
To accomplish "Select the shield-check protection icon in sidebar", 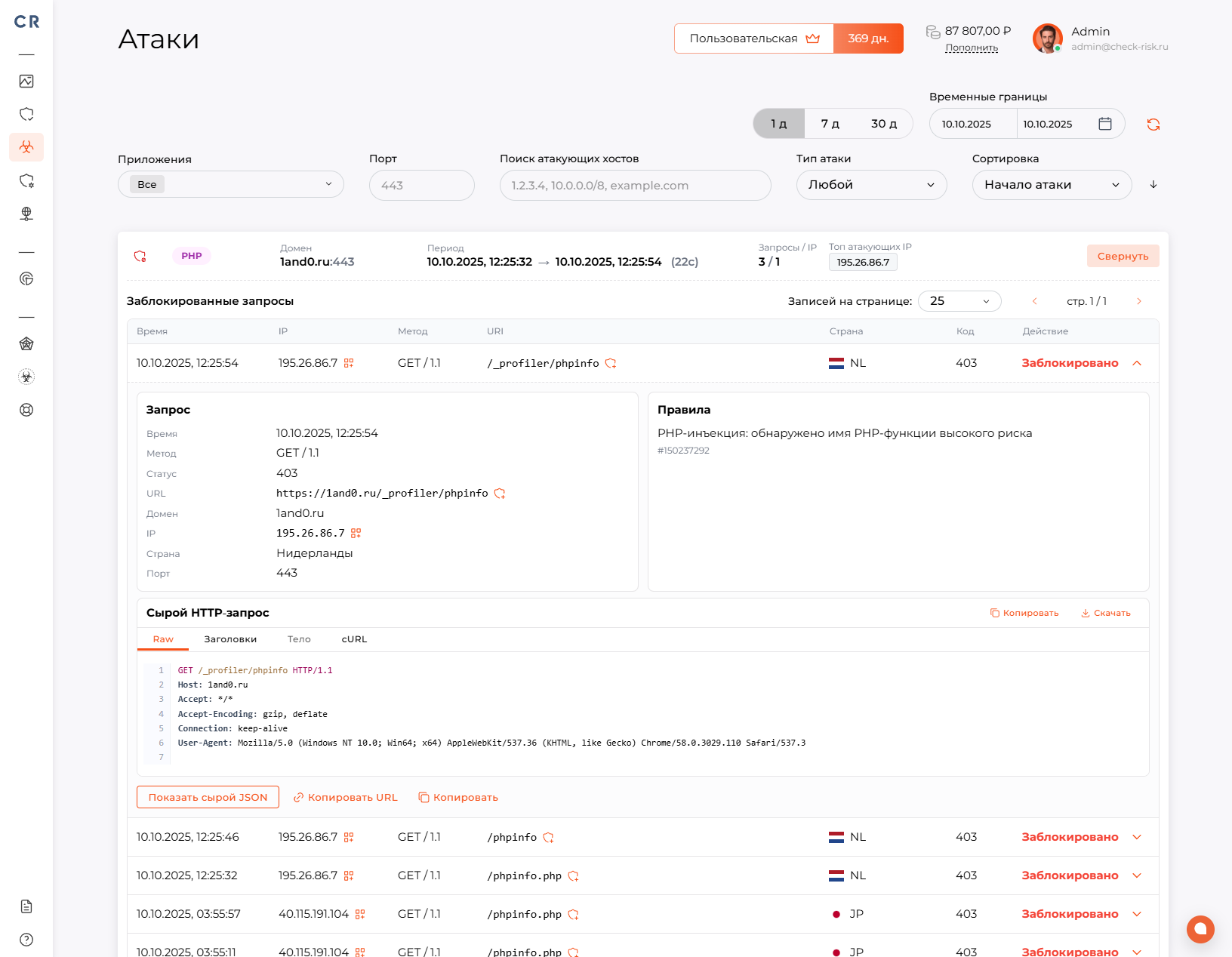I will (26, 114).
